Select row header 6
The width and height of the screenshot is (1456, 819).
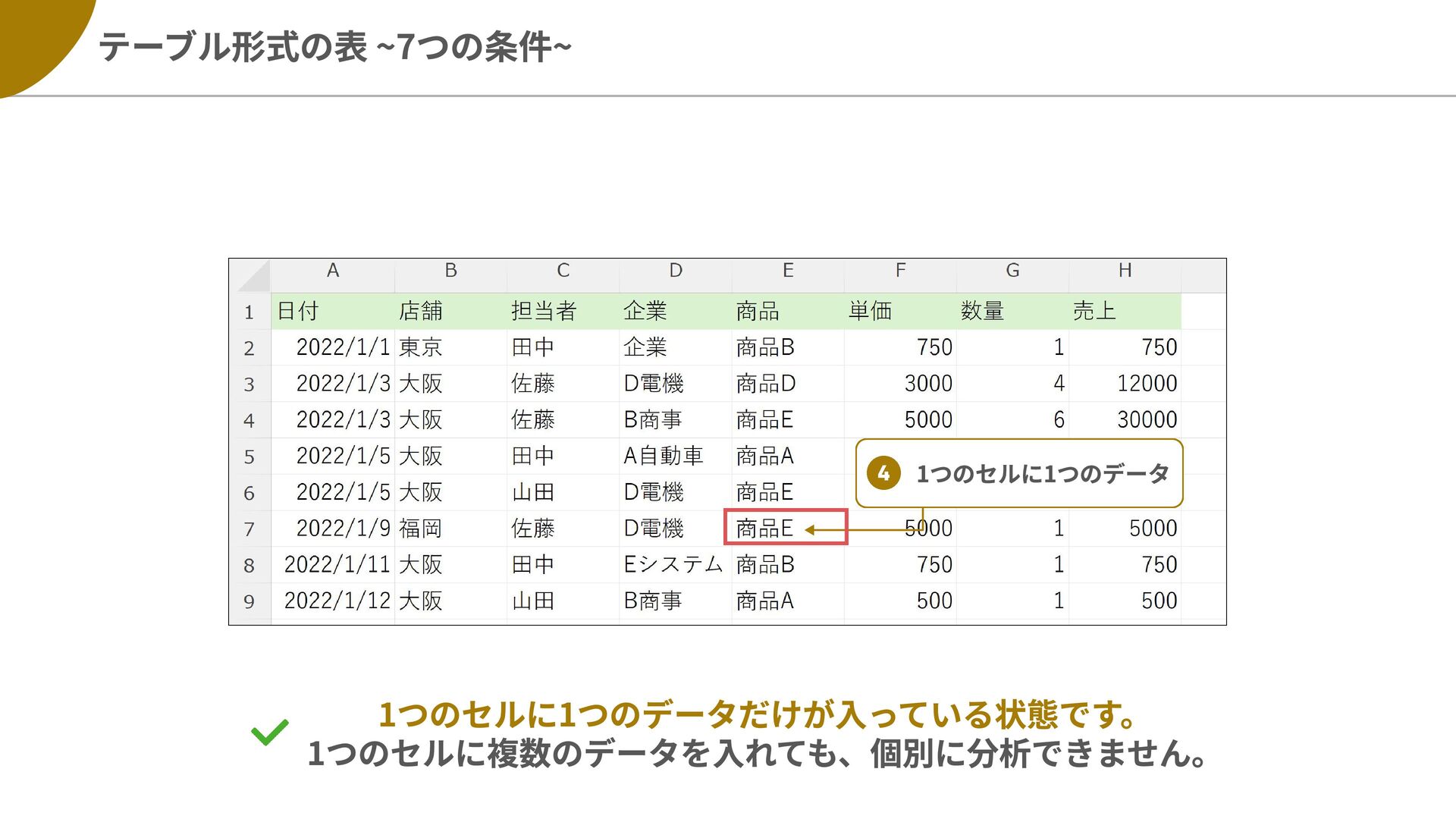coord(249,493)
